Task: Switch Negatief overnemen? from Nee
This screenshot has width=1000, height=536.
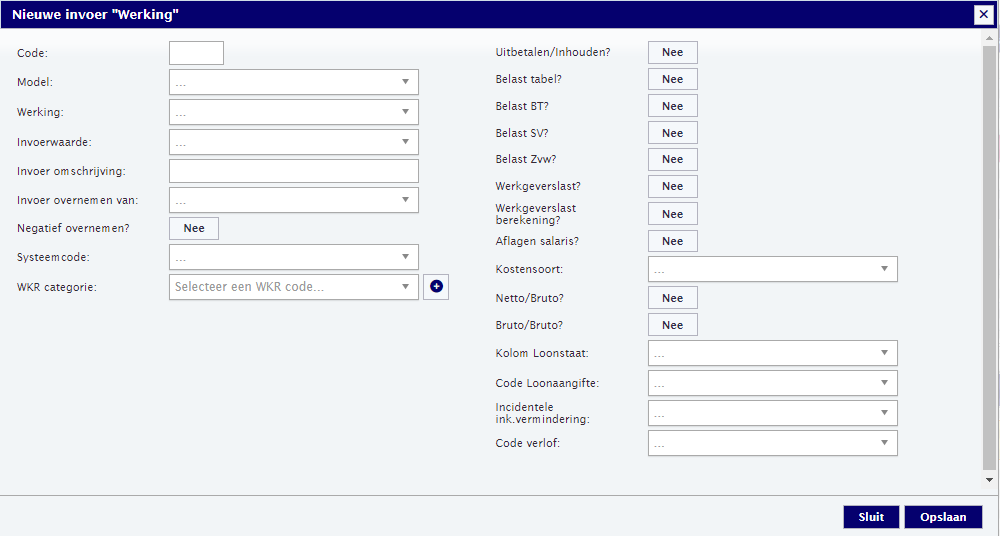Action: tap(194, 228)
